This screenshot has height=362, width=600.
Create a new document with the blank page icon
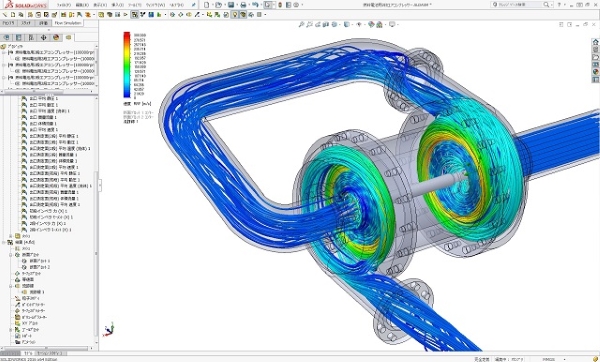207,5
